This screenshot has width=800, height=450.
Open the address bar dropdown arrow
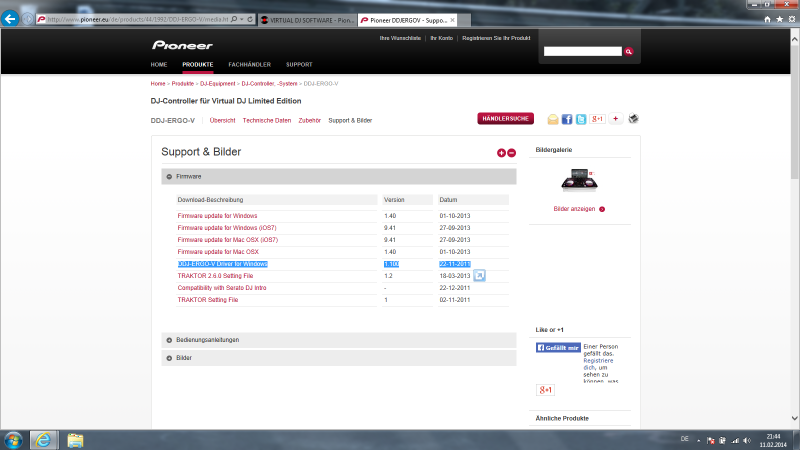pos(242,19)
